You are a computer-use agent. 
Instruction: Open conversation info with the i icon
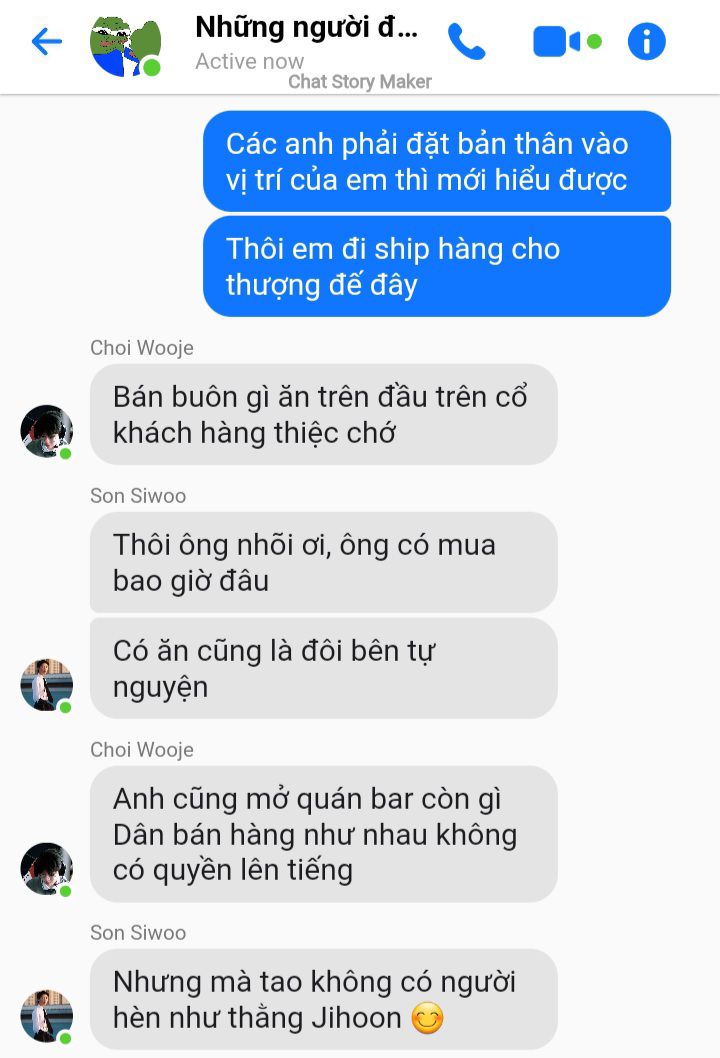(x=646, y=41)
